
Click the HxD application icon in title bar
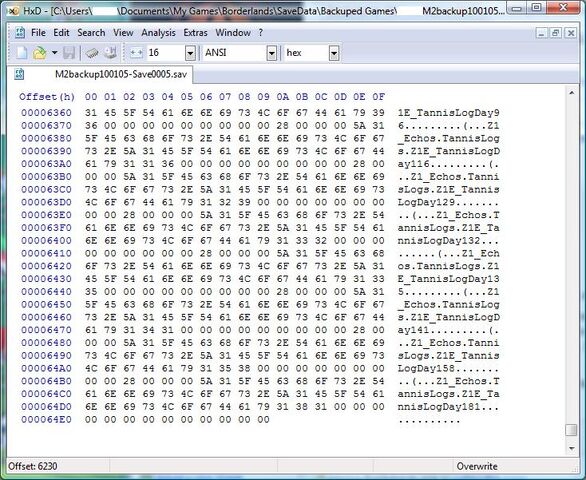pos(13,11)
